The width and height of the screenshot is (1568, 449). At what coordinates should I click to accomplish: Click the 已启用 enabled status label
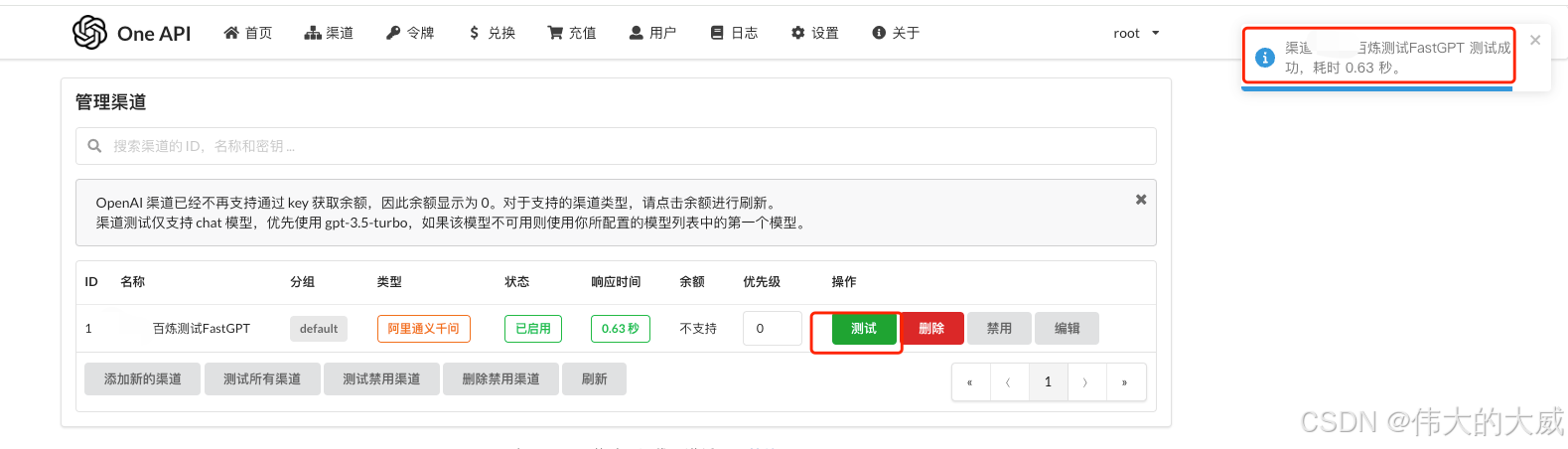(533, 329)
